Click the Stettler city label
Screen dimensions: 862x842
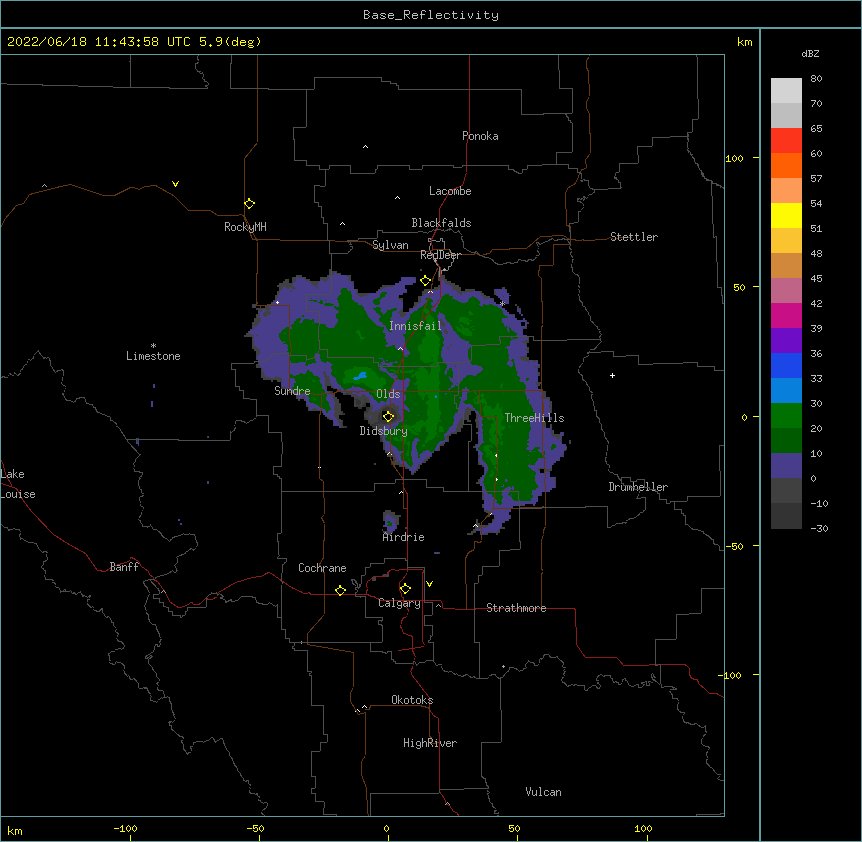pyautogui.click(x=634, y=237)
